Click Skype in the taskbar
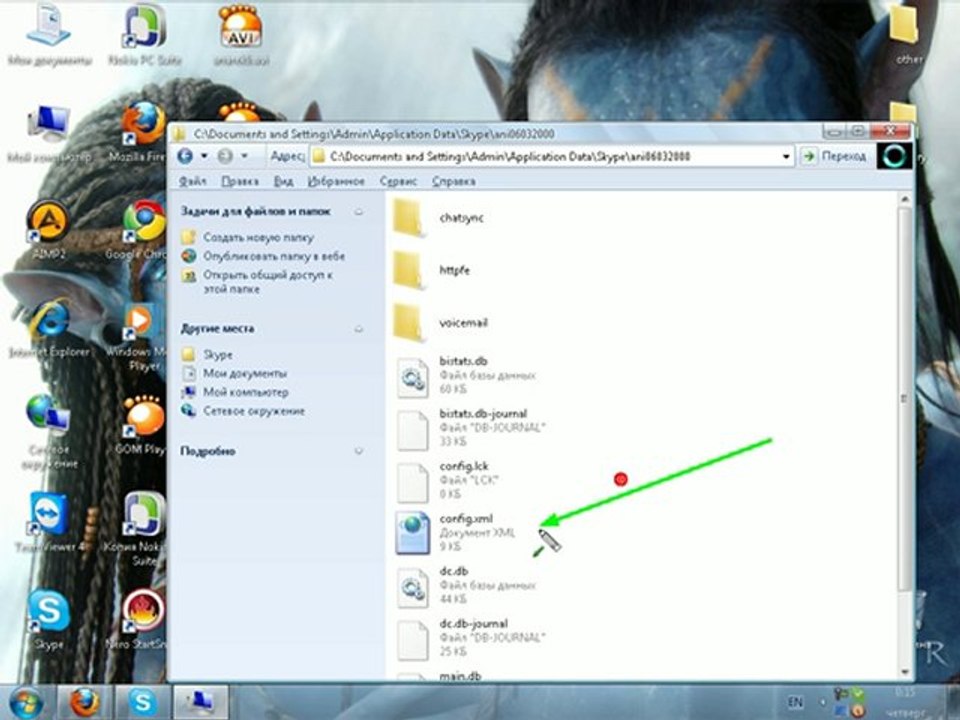This screenshot has height=720, width=960. (142, 702)
